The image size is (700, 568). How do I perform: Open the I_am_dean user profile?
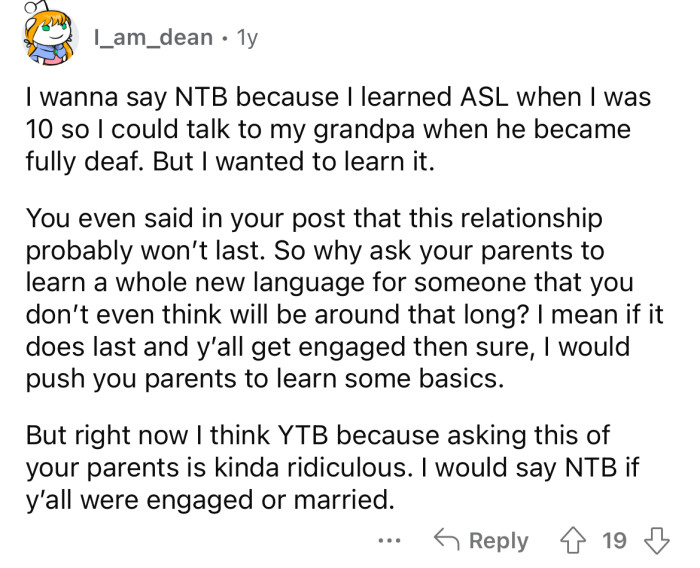(x=153, y=38)
